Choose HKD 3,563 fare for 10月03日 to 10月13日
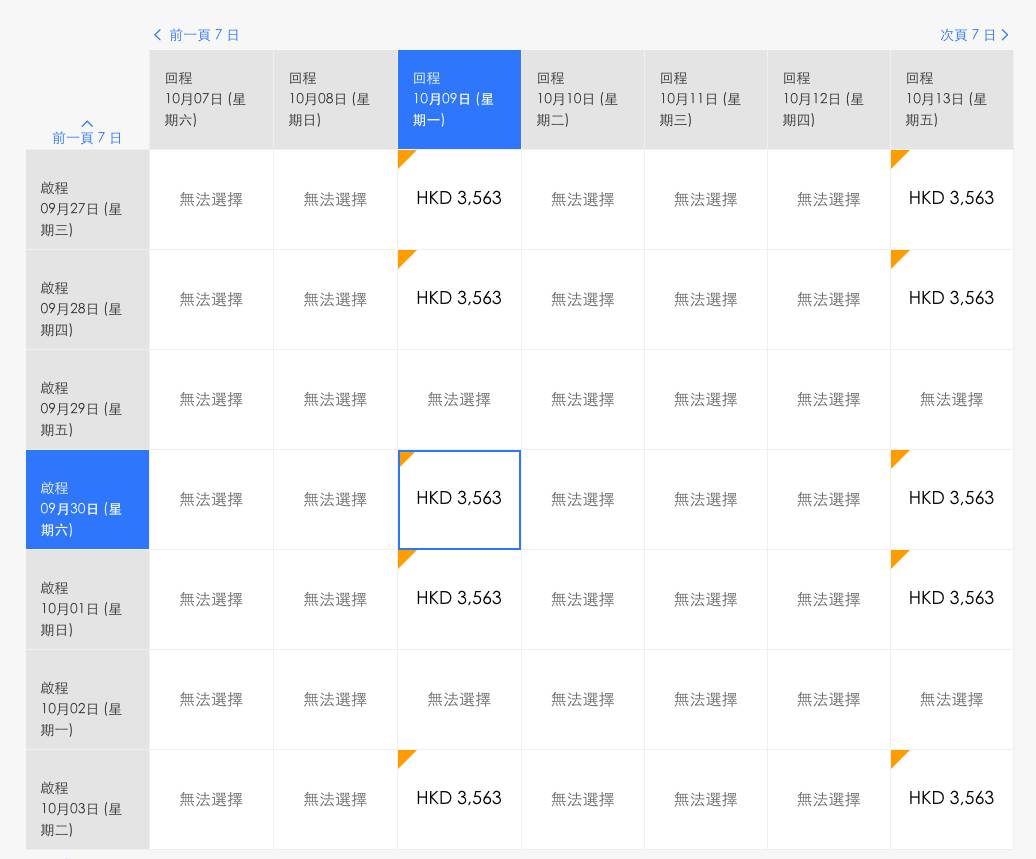 pyautogui.click(x=951, y=799)
